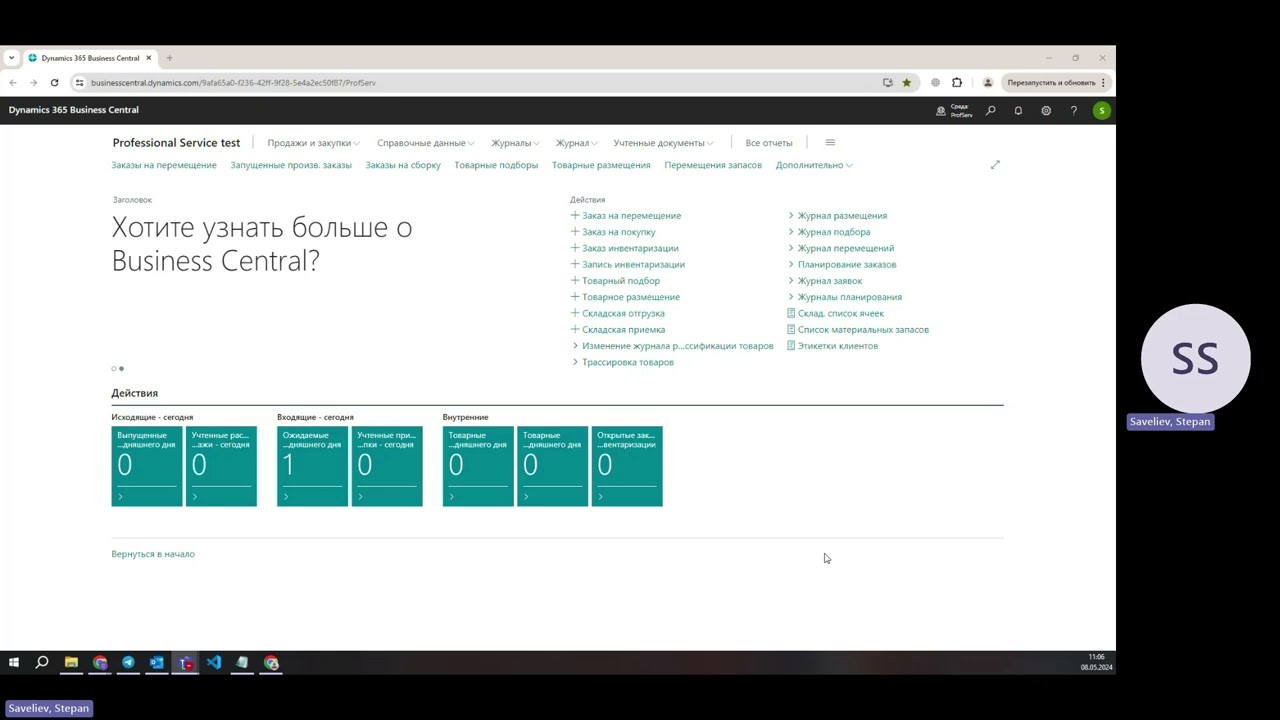
Task: Reload the page in Chrome
Action: [x=54, y=83]
